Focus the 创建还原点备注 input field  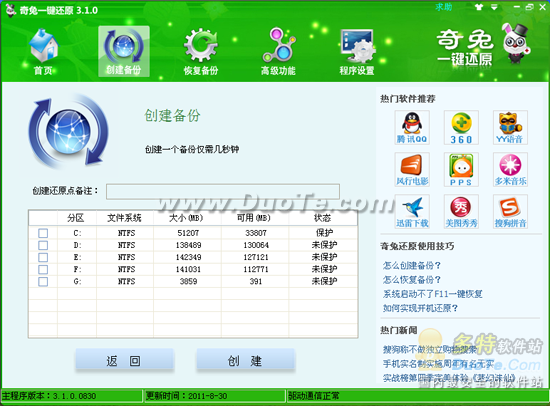tap(223, 191)
